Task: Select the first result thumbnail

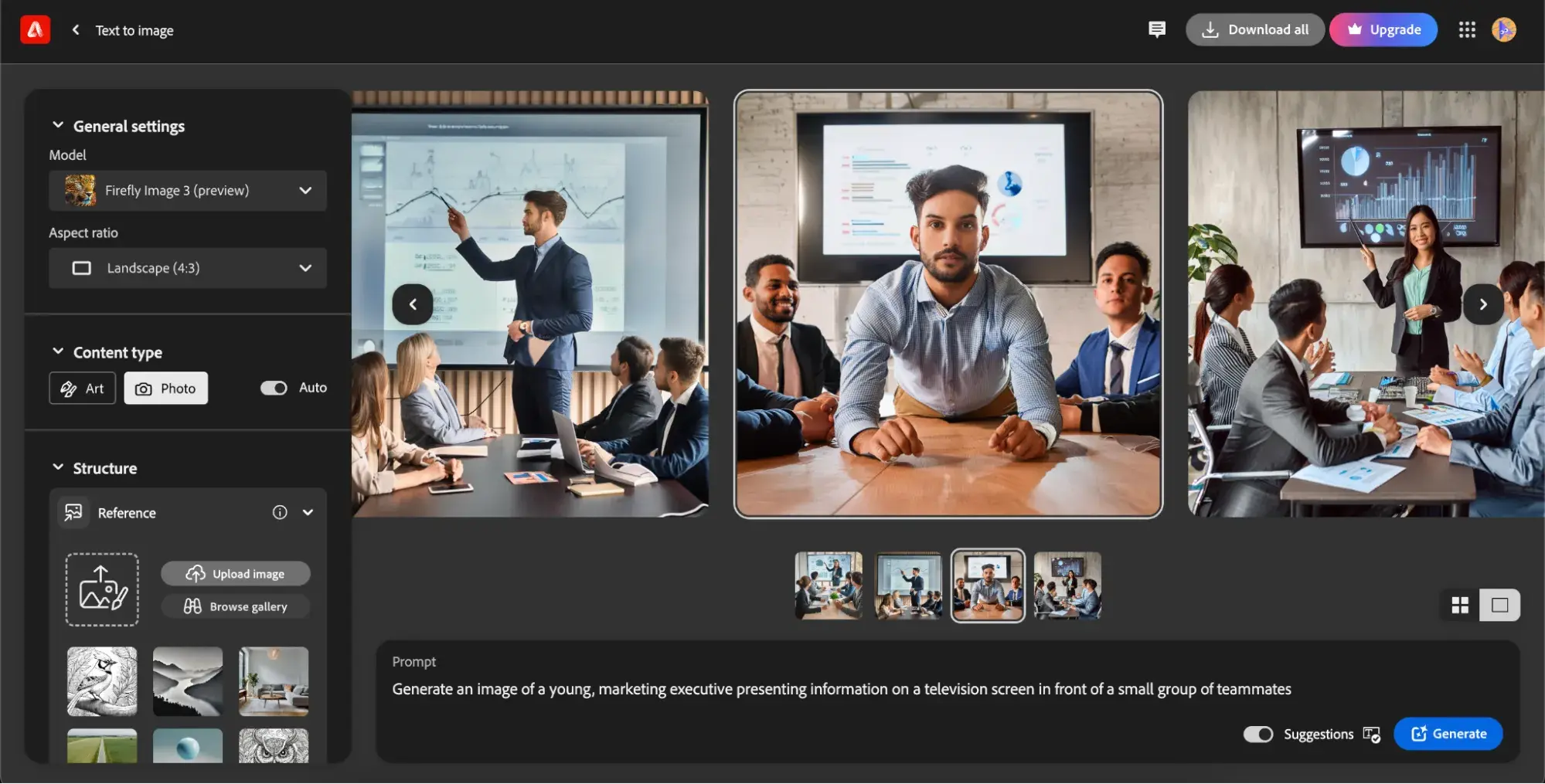Action: (x=829, y=585)
